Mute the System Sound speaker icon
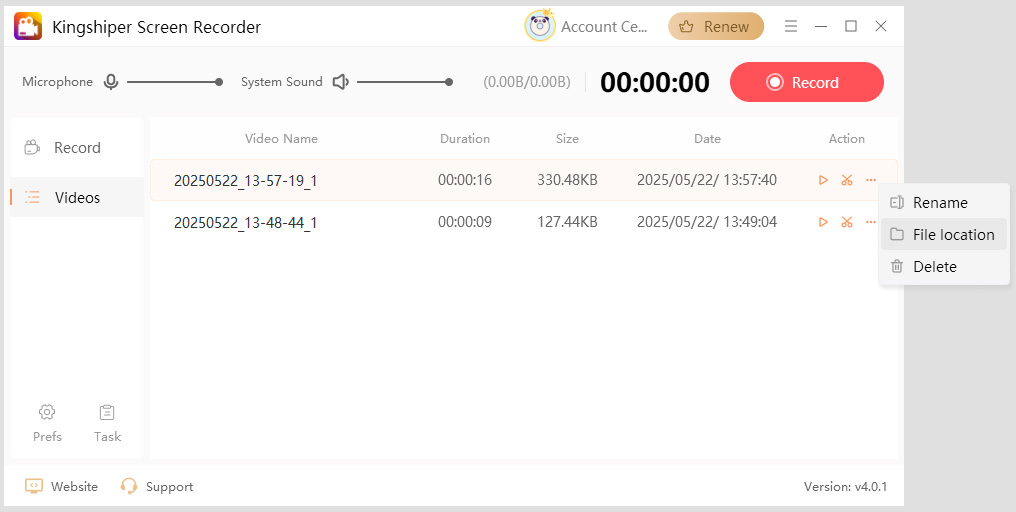 tap(341, 82)
